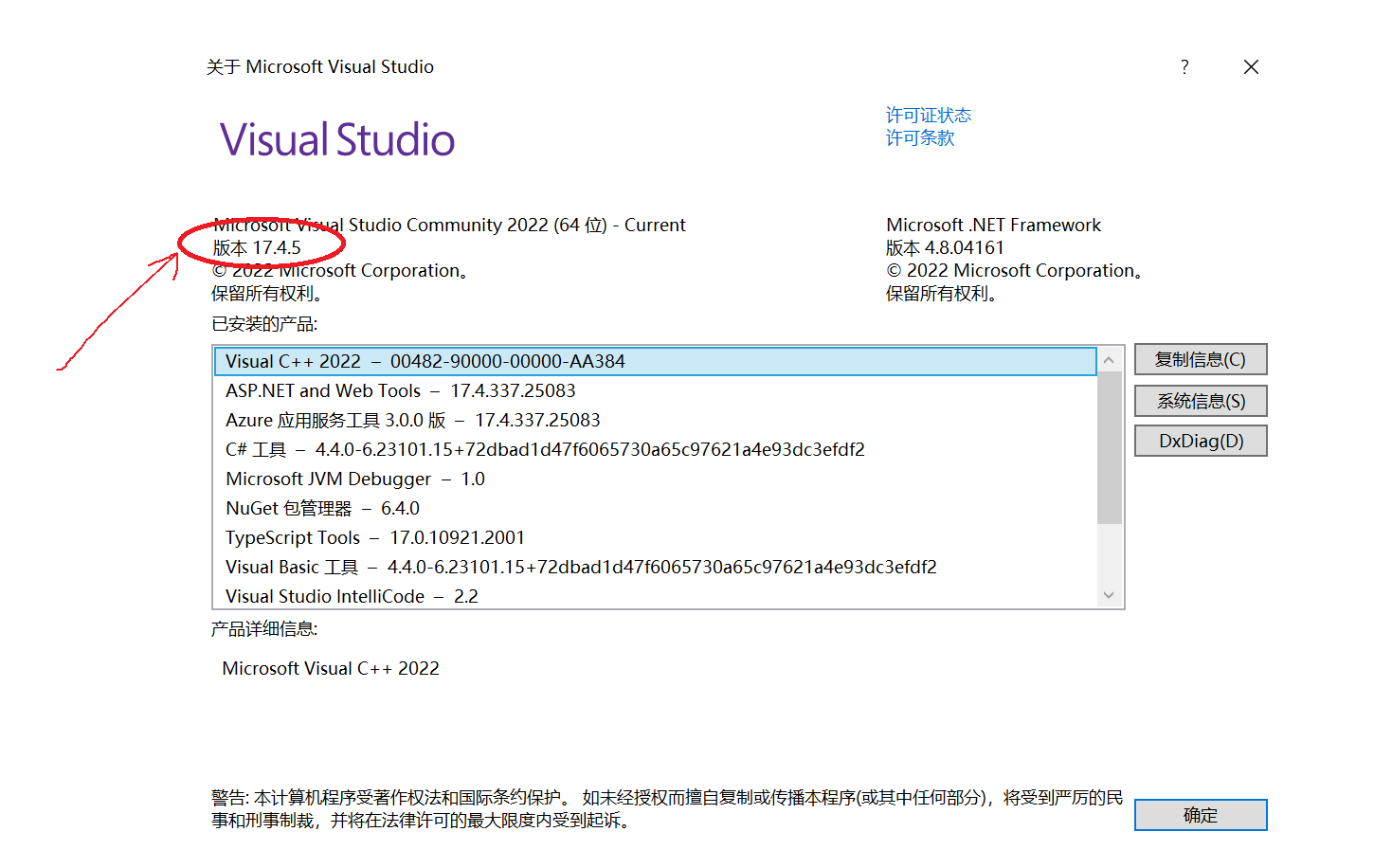1392x868 pixels.
Task: Click the 复制信息(C) button
Action: pyautogui.click(x=1201, y=359)
